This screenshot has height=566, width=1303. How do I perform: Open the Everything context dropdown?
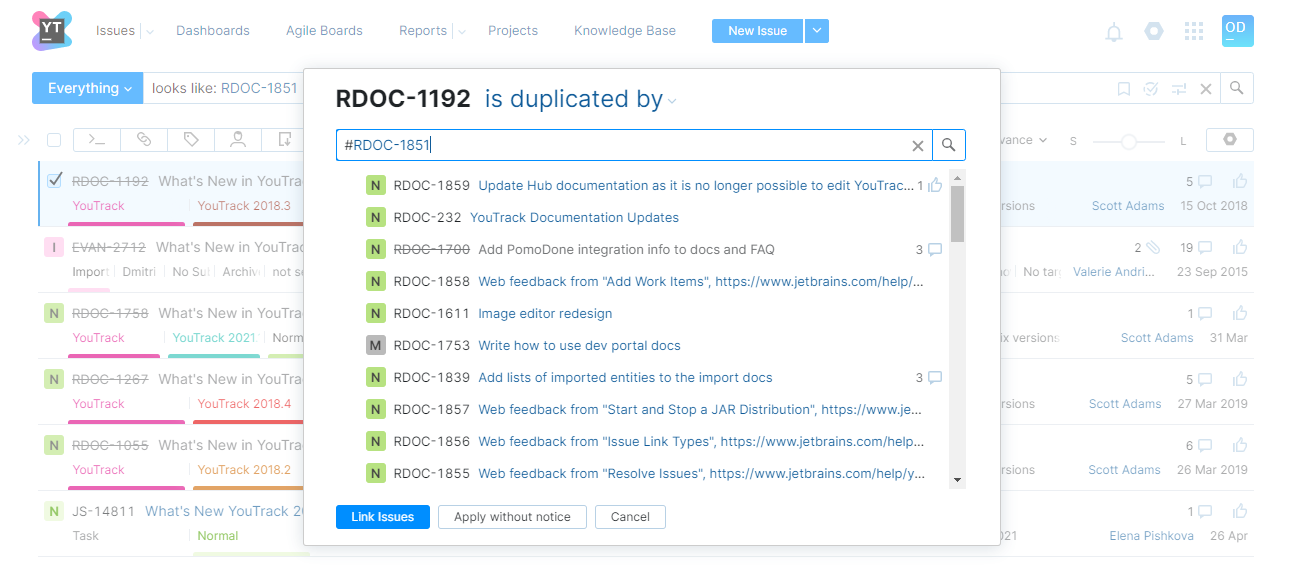coord(88,88)
